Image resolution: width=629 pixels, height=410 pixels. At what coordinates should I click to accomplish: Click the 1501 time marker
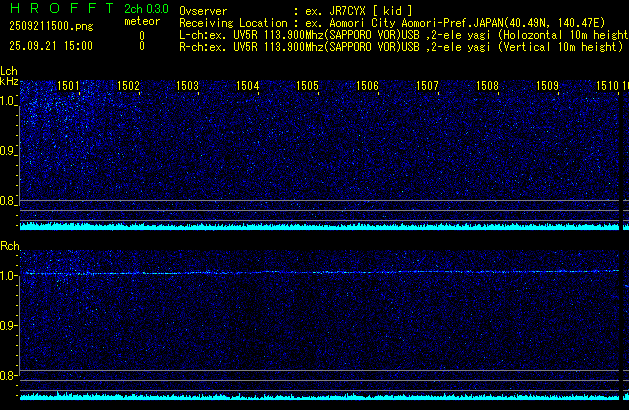click(69, 87)
